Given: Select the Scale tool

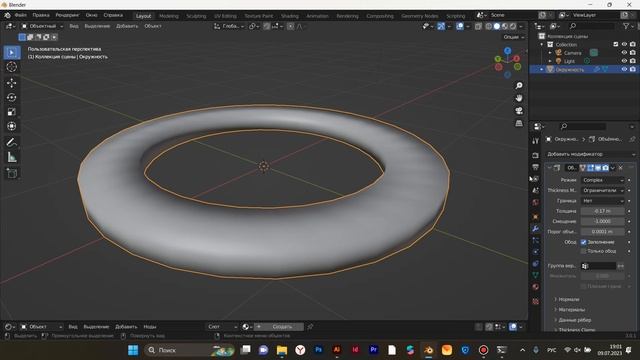Looking at the screenshot, I should (11, 111).
